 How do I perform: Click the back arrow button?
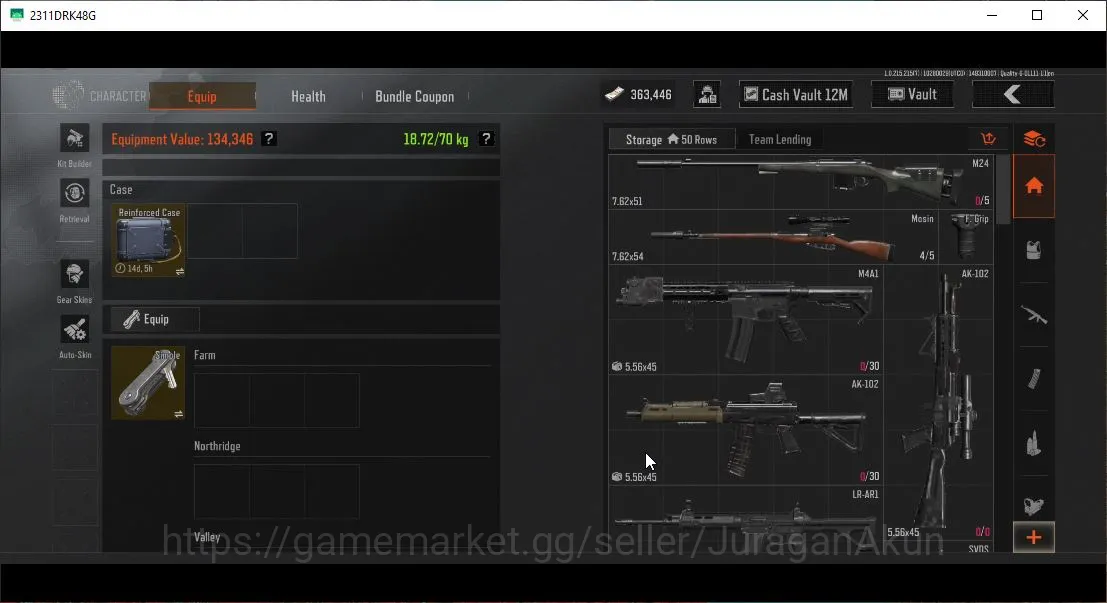[x=1012, y=94]
